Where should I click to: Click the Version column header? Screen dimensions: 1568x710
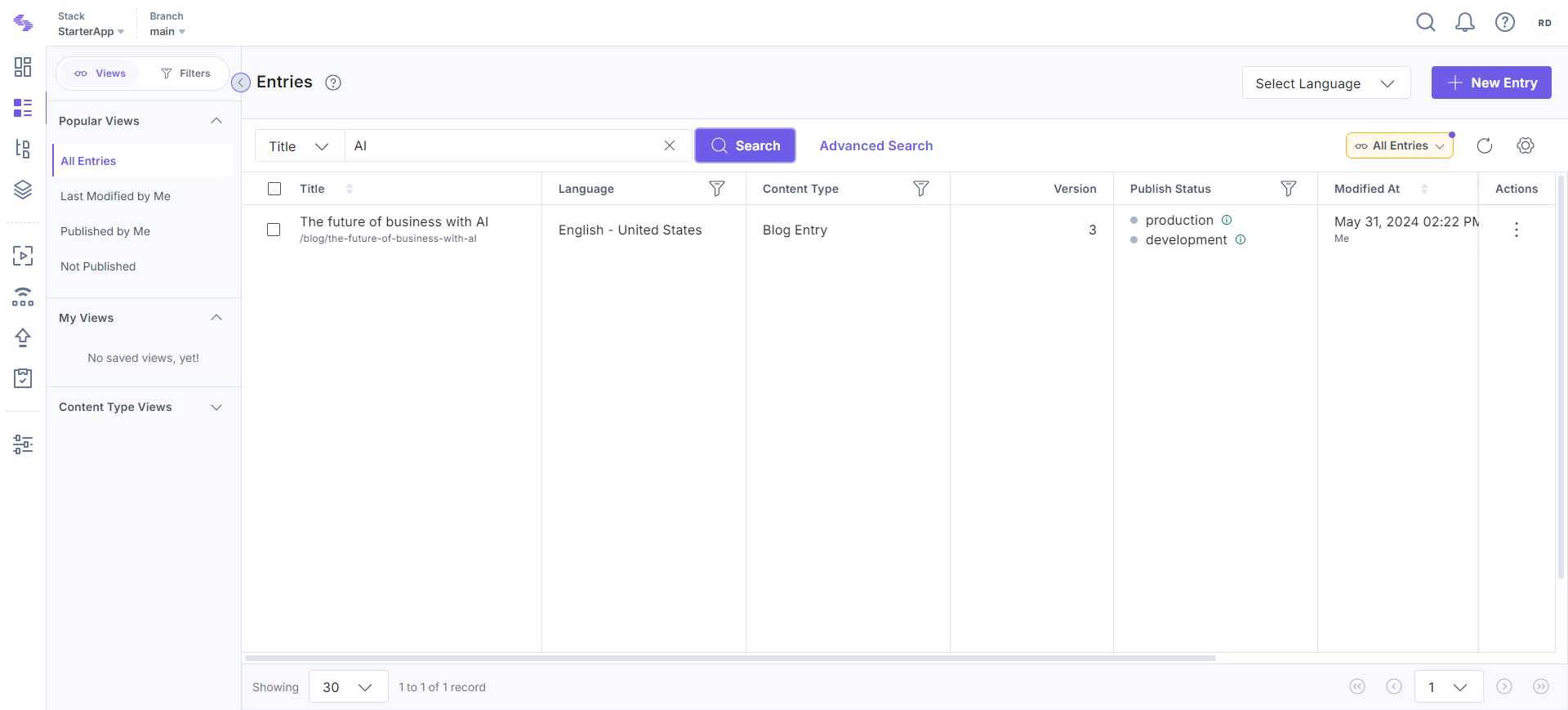[x=1075, y=189]
